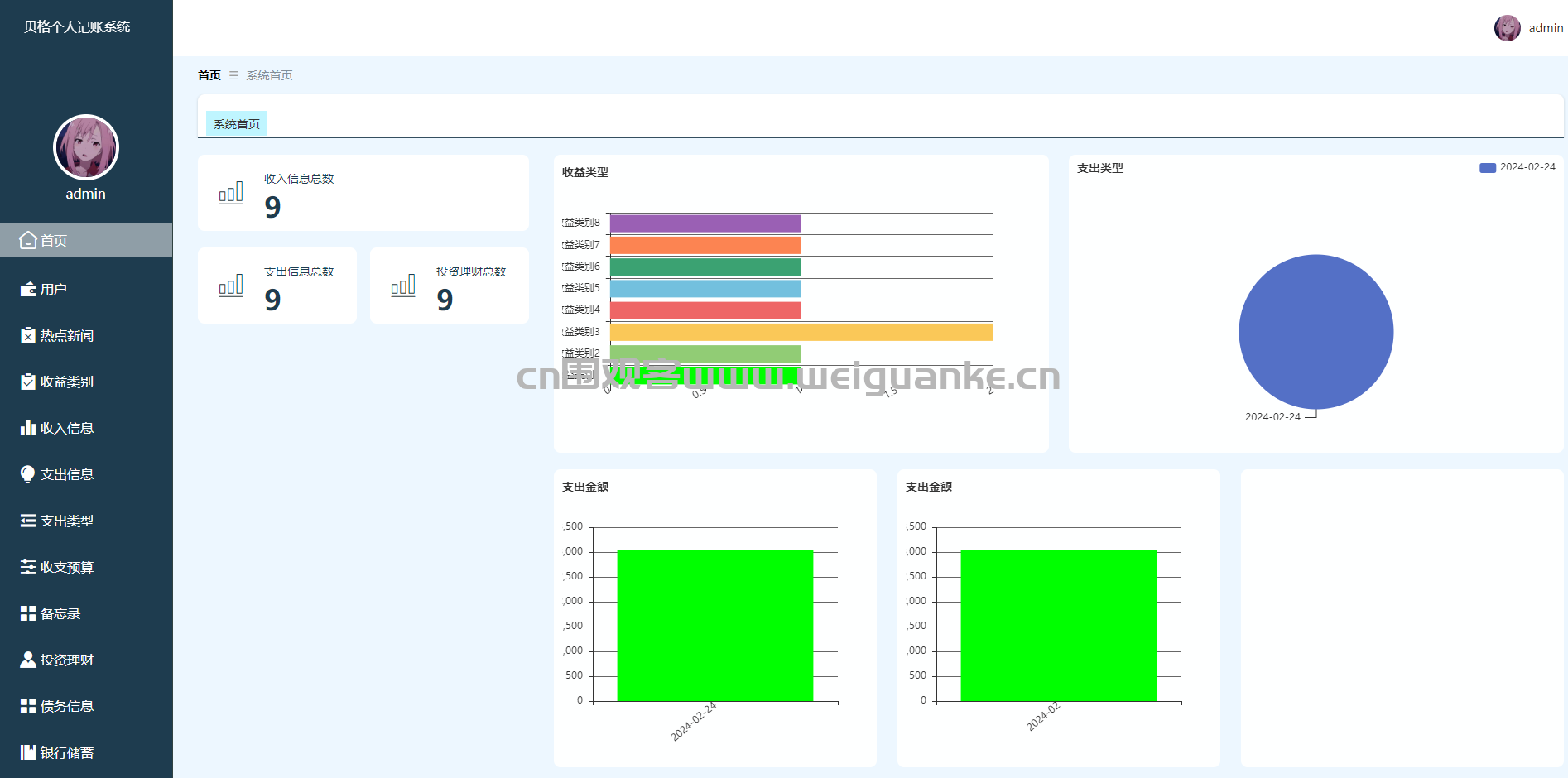Open 债务信息 grid icon
This screenshot has height=778, width=1568.
tap(28, 706)
